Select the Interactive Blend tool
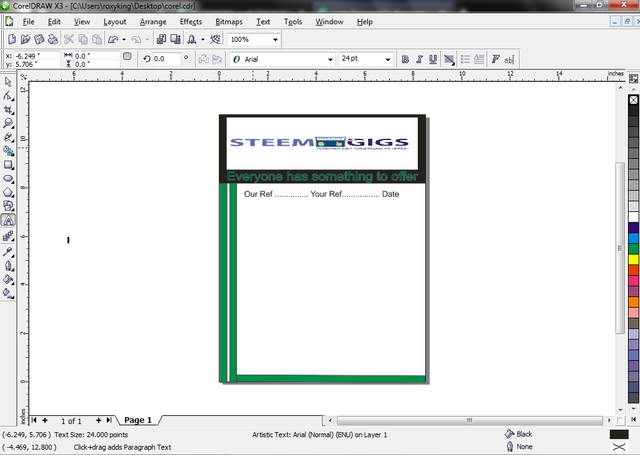This screenshot has width=640, height=455. [8, 236]
